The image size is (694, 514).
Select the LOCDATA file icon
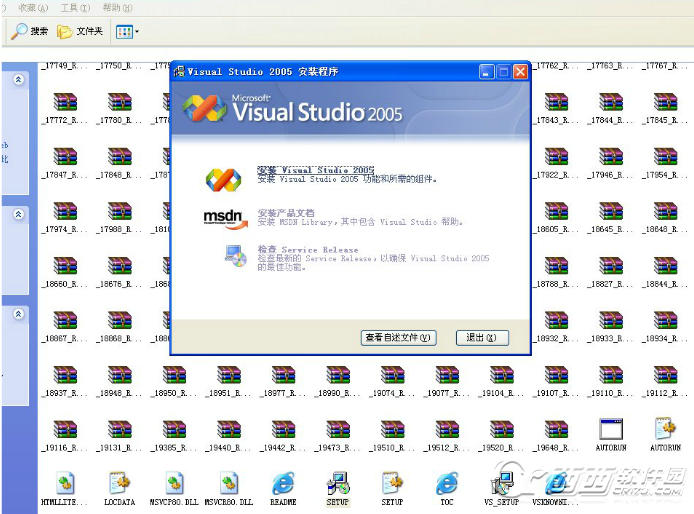[119, 483]
